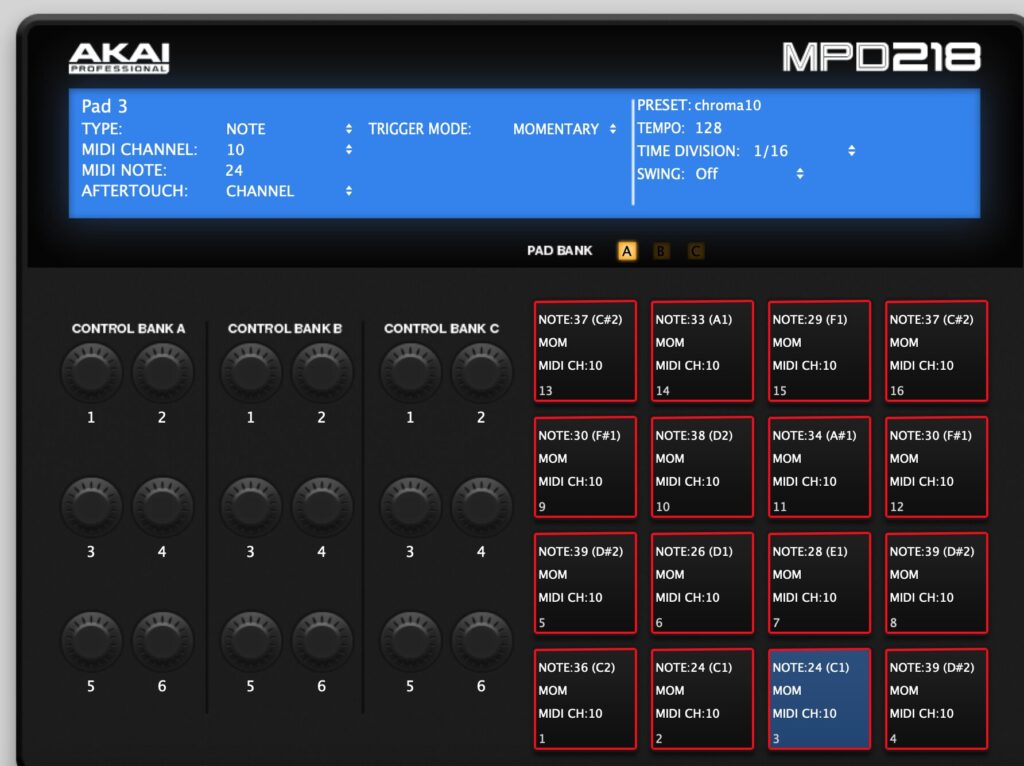Click the "Pad 3" heading text
The width and height of the screenshot is (1024, 766).
click(104, 106)
